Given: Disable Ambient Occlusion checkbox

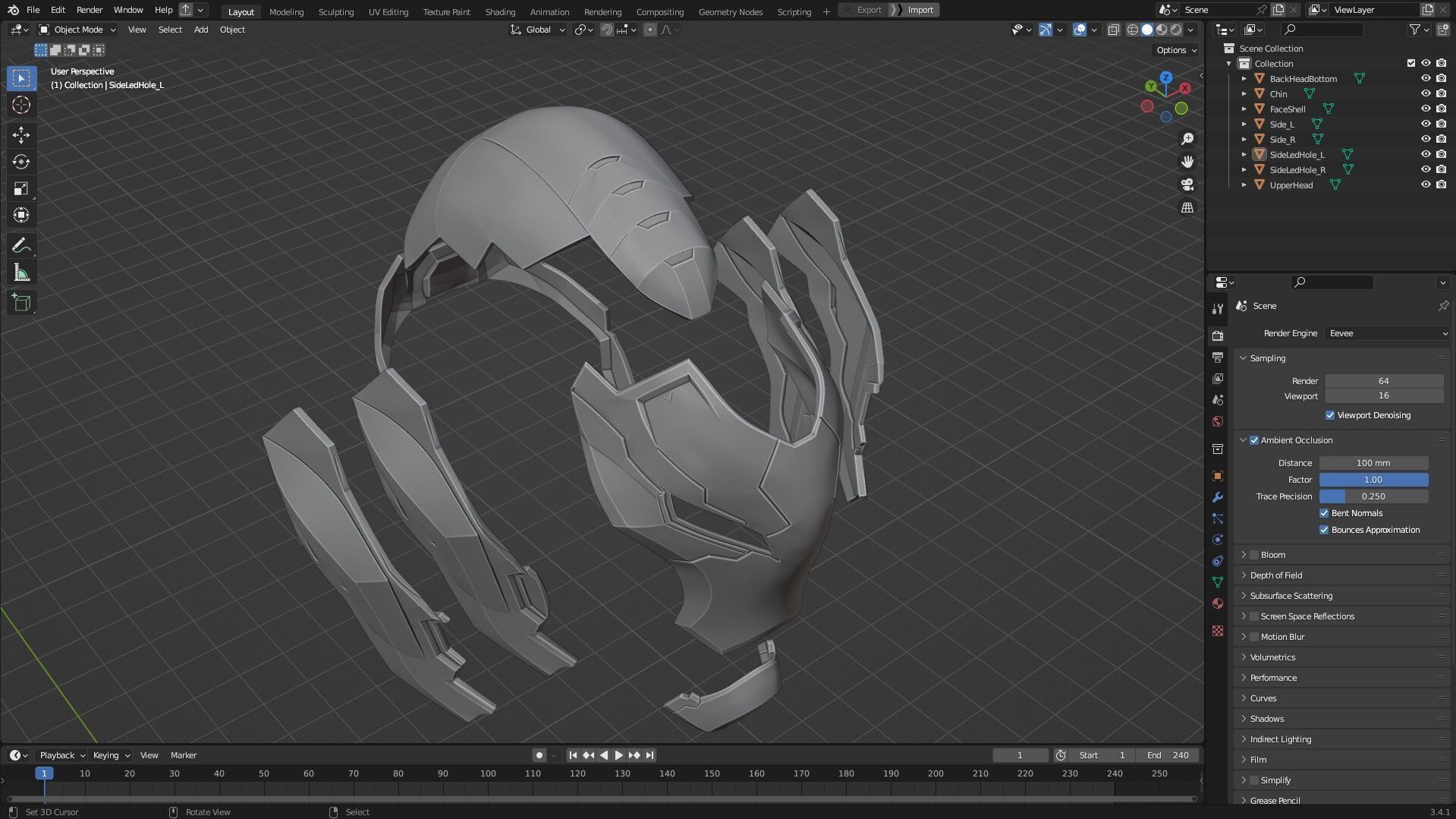Looking at the screenshot, I should pyautogui.click(x=1254, y=440).
